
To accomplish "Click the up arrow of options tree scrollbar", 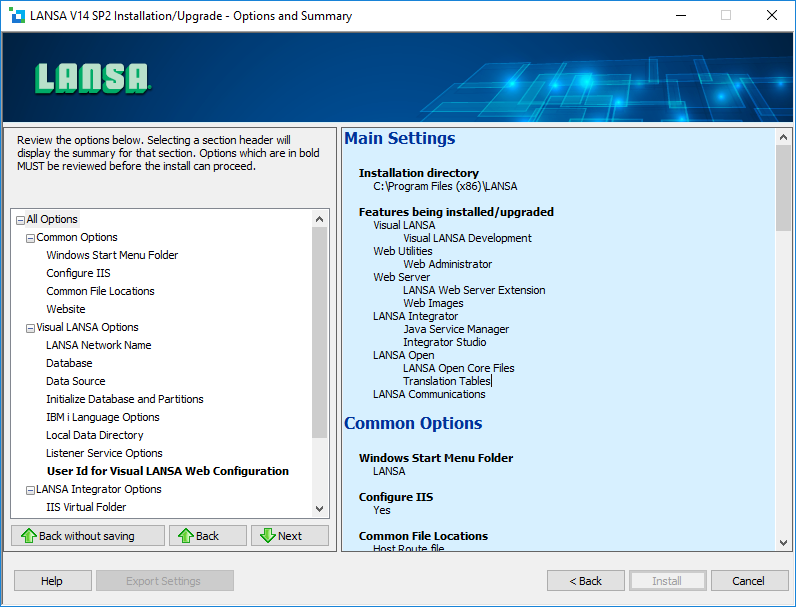I will pos(319,219).
